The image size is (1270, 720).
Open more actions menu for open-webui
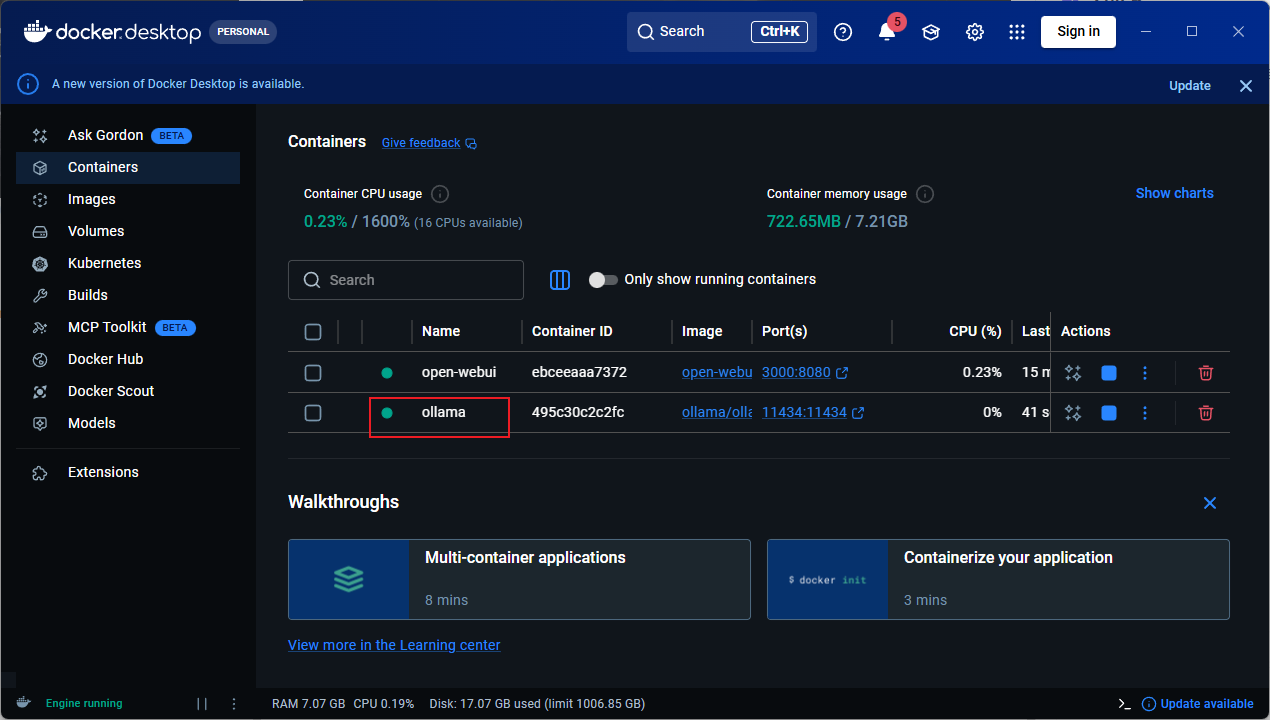click(1145, 373)
